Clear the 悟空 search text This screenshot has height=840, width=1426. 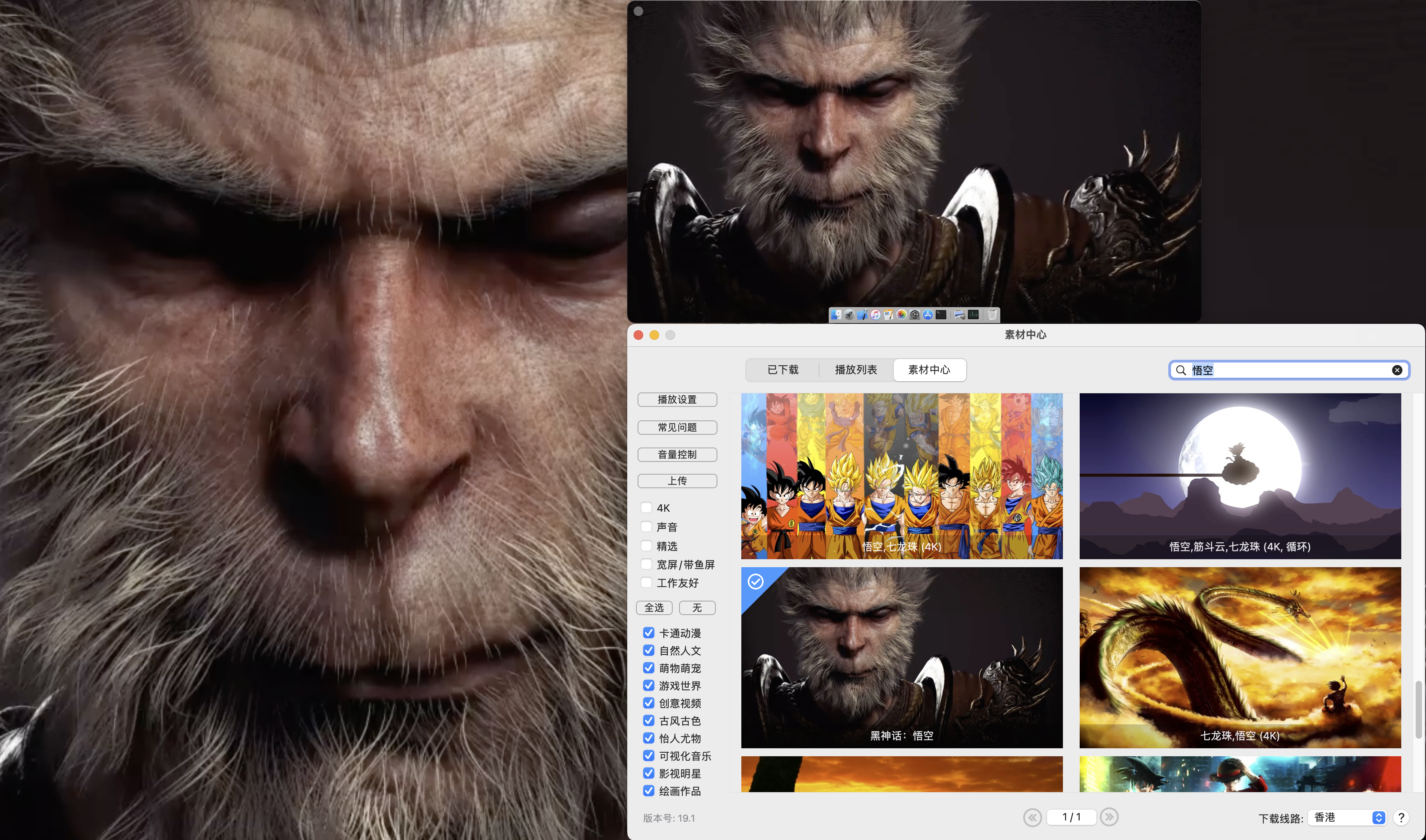pos(1397,370)
